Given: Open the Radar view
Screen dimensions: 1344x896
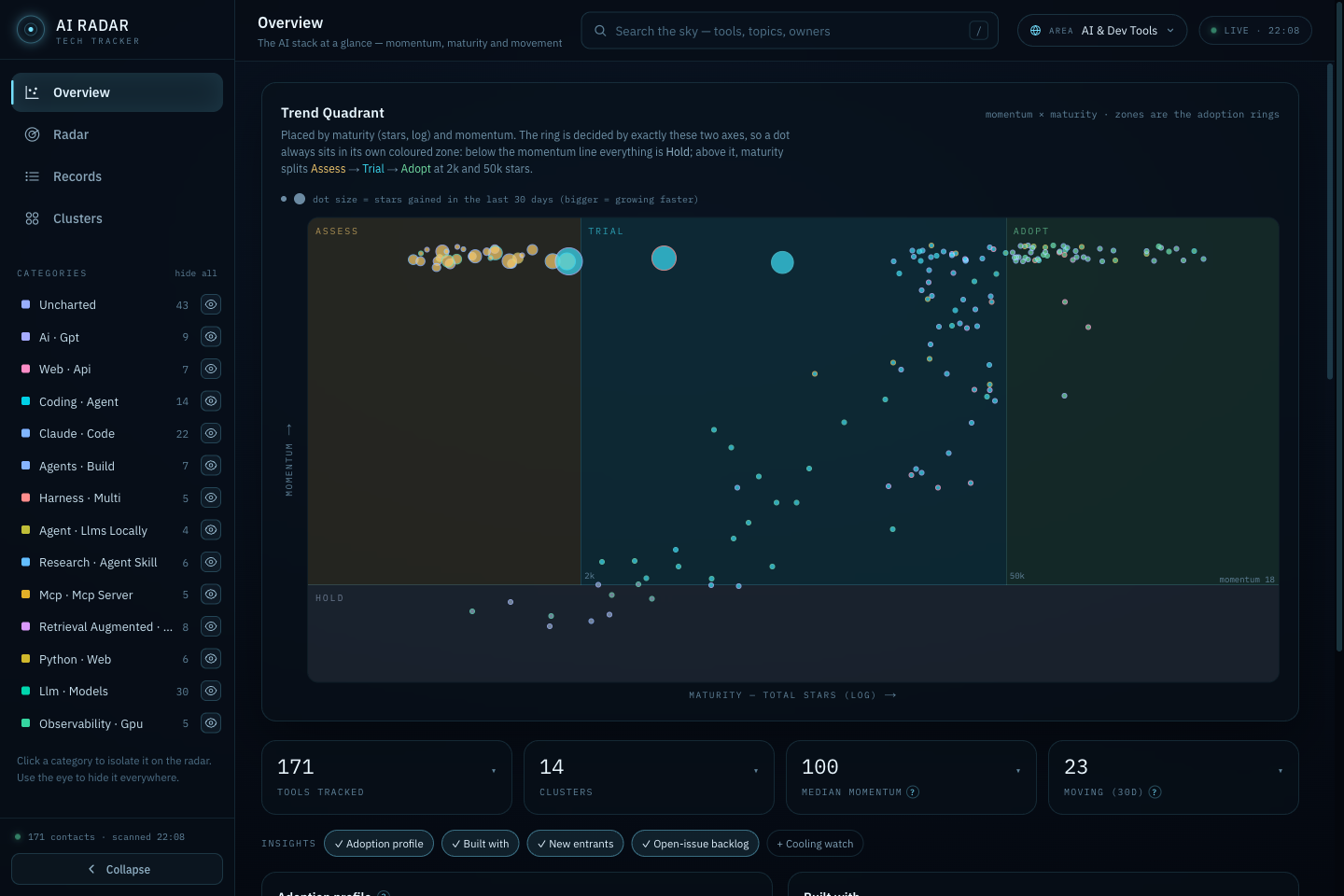Looking at the screenshot, I should pos(117,134).
